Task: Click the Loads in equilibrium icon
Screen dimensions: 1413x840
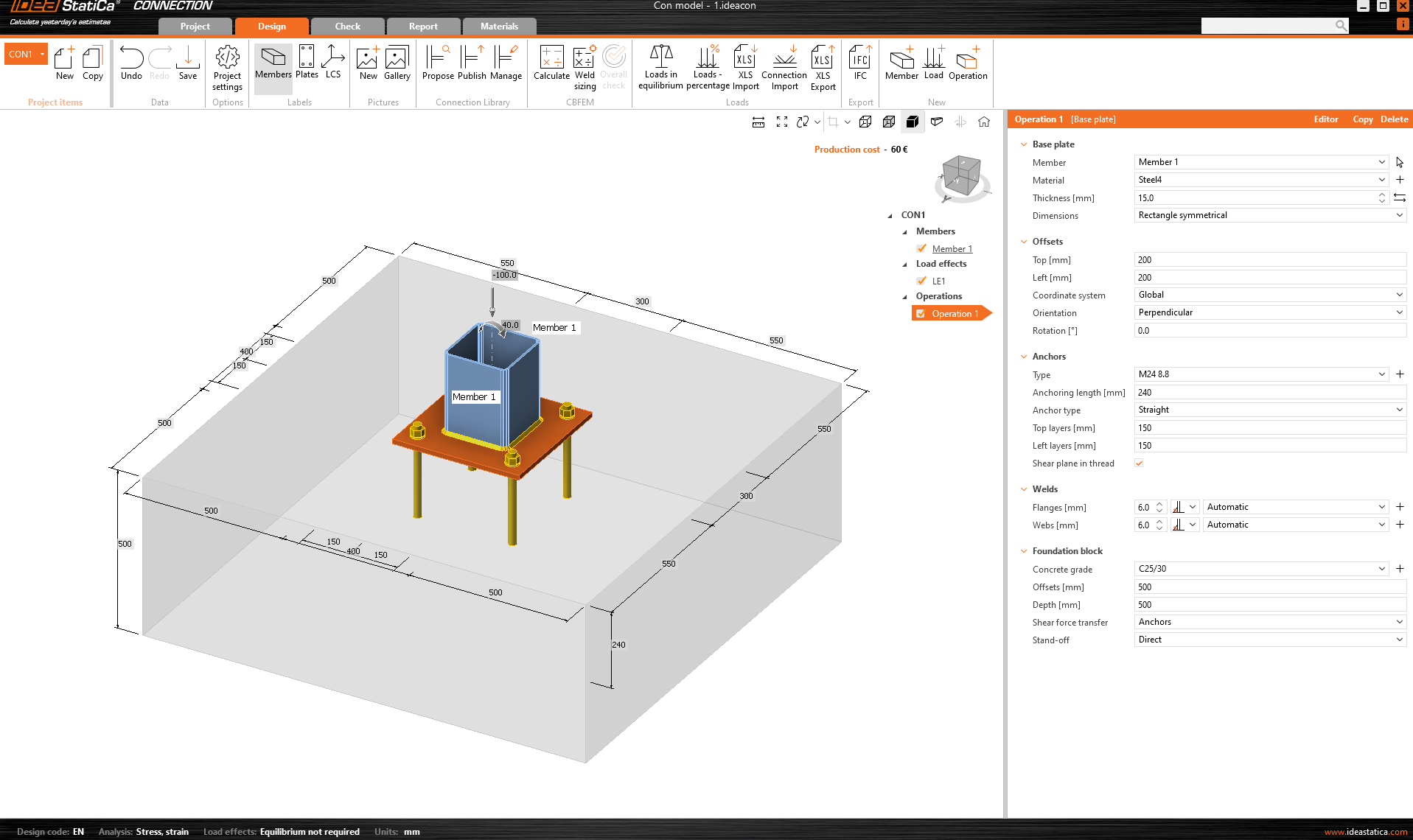Action: point(660,66)
